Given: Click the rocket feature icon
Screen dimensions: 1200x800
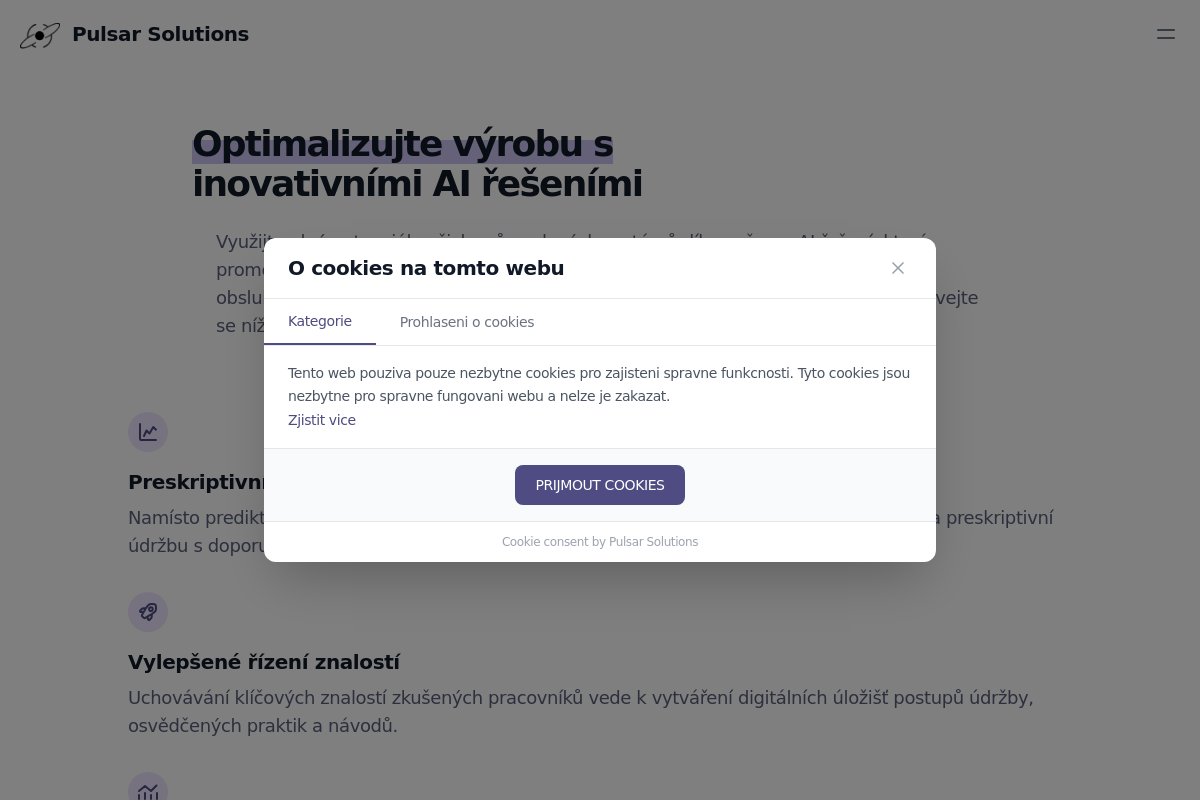Looking at the screenshot, I should pos(148,612).
